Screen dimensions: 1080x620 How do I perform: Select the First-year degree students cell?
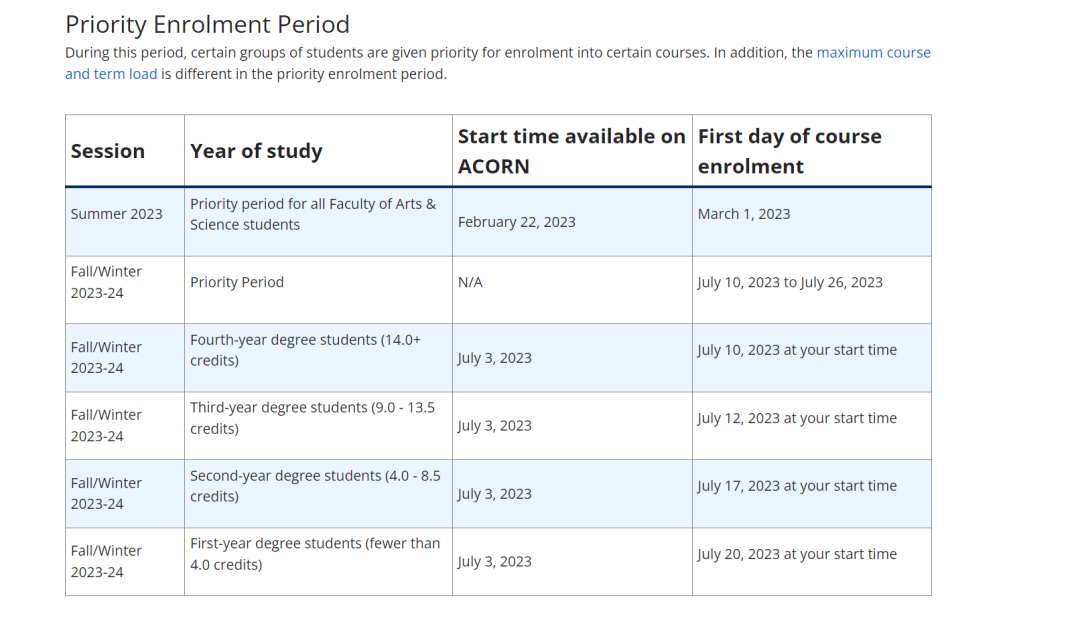(315, 554)
